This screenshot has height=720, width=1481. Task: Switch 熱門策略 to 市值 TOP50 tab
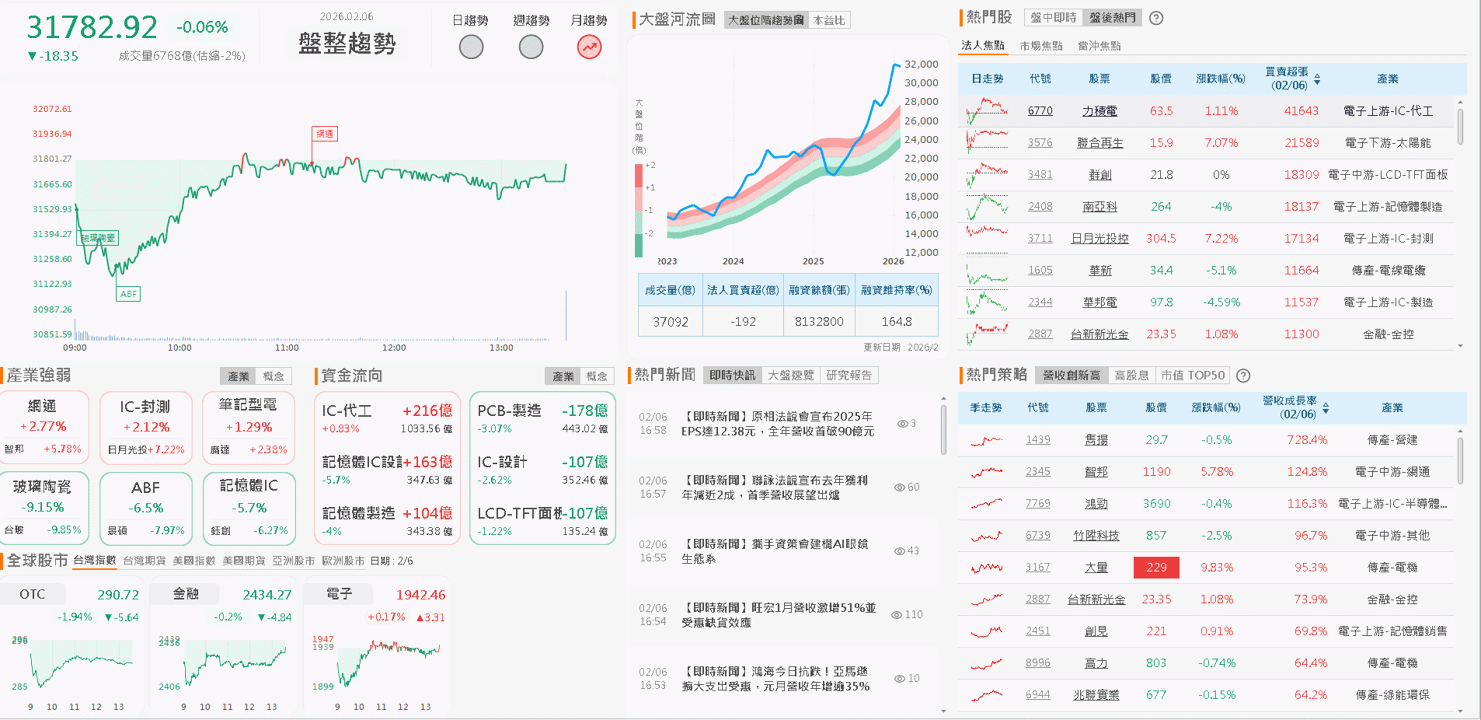pos(1191,376)
